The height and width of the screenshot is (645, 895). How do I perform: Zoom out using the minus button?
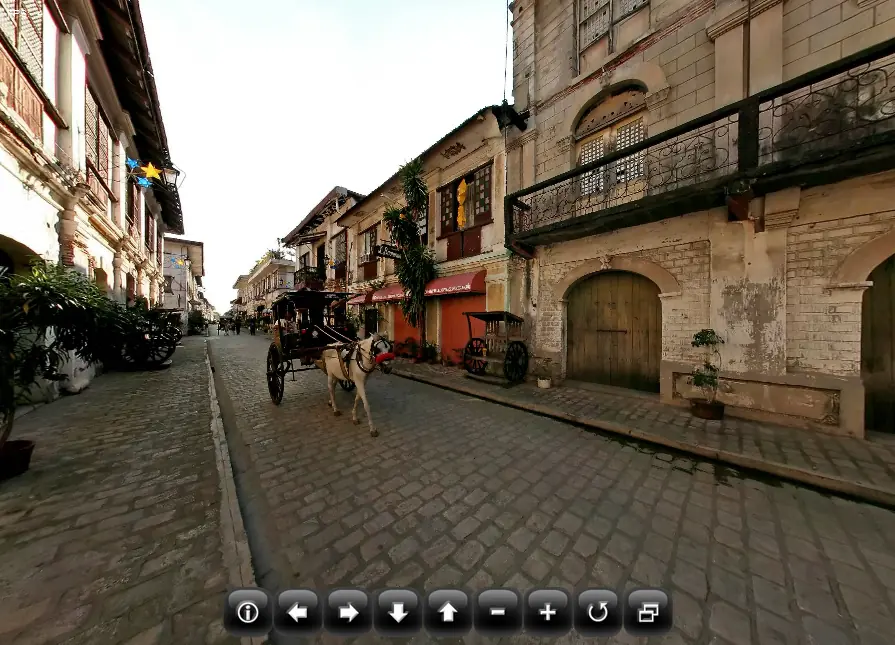[498, 612]
